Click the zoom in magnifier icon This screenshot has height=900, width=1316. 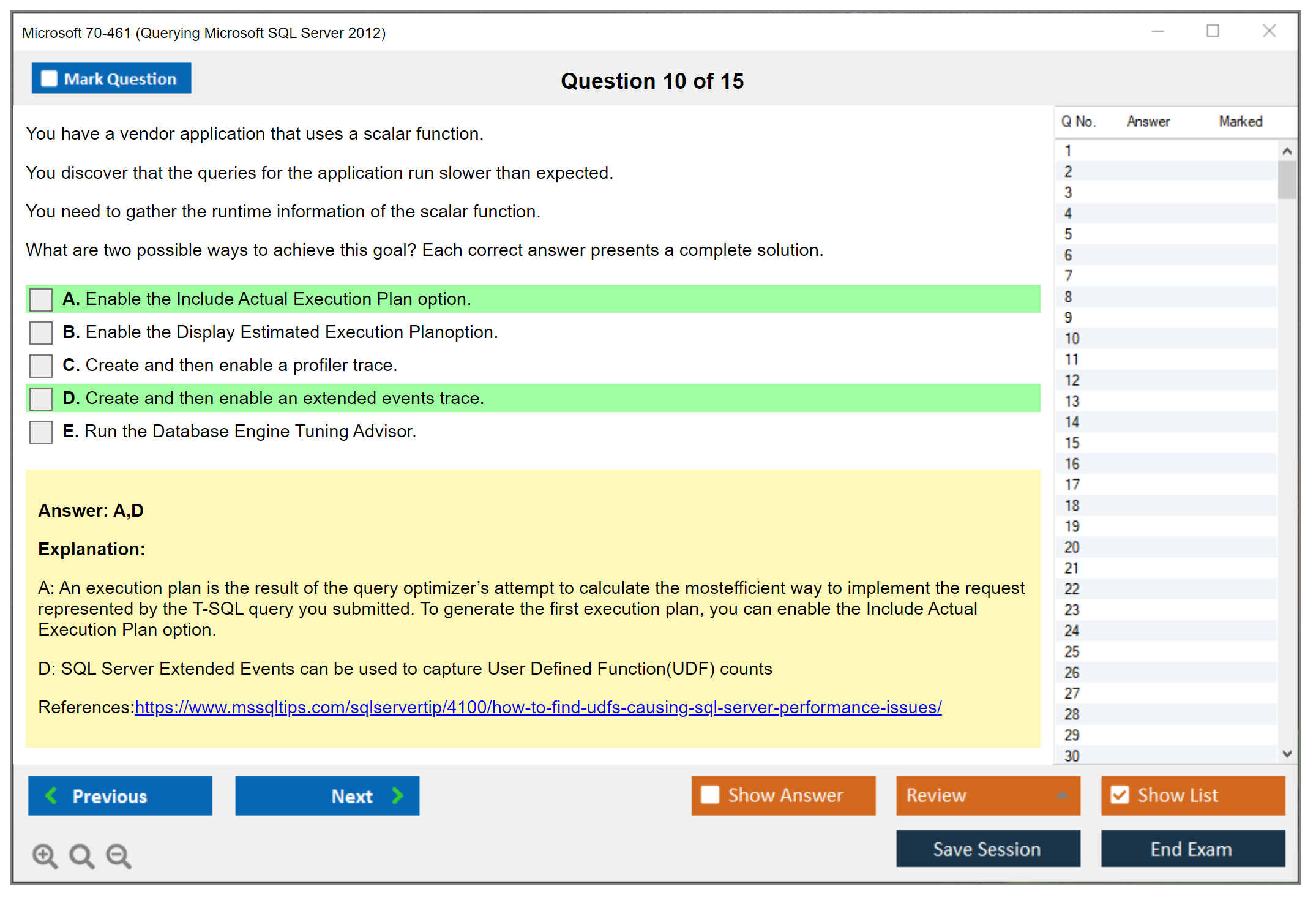[45, 855]
